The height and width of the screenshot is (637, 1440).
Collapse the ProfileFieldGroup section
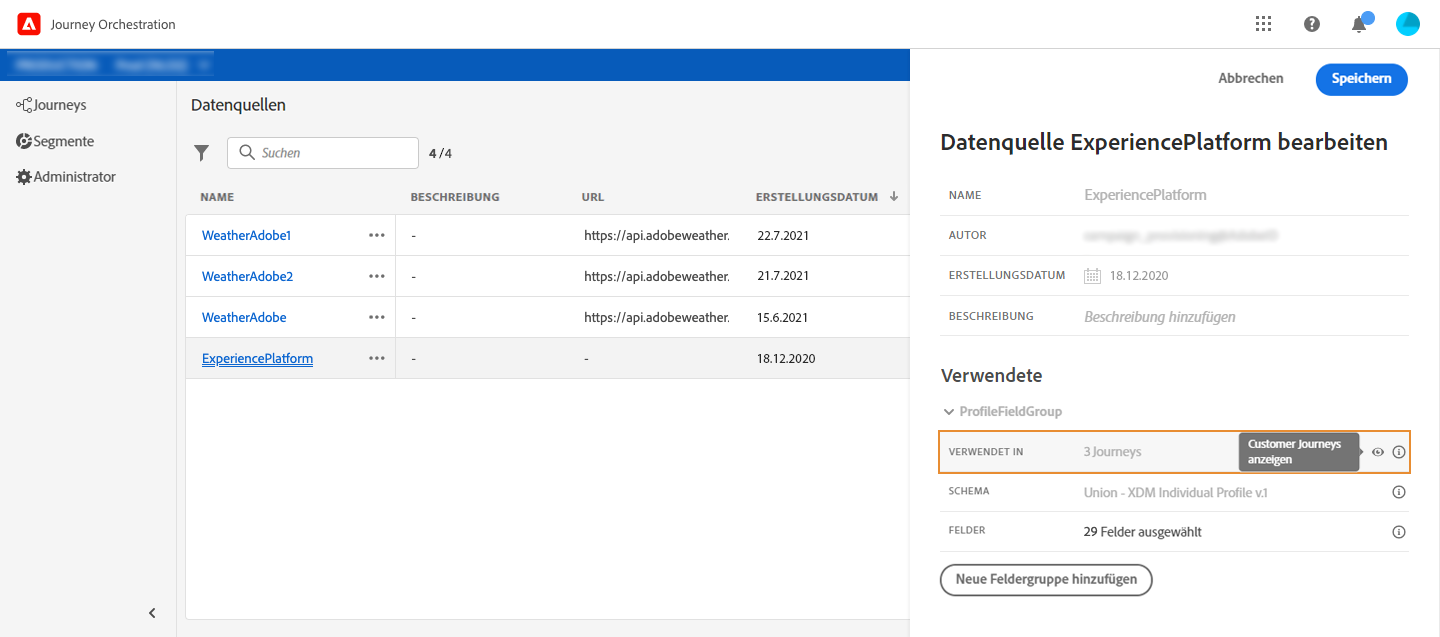click(x=949, y=411)
